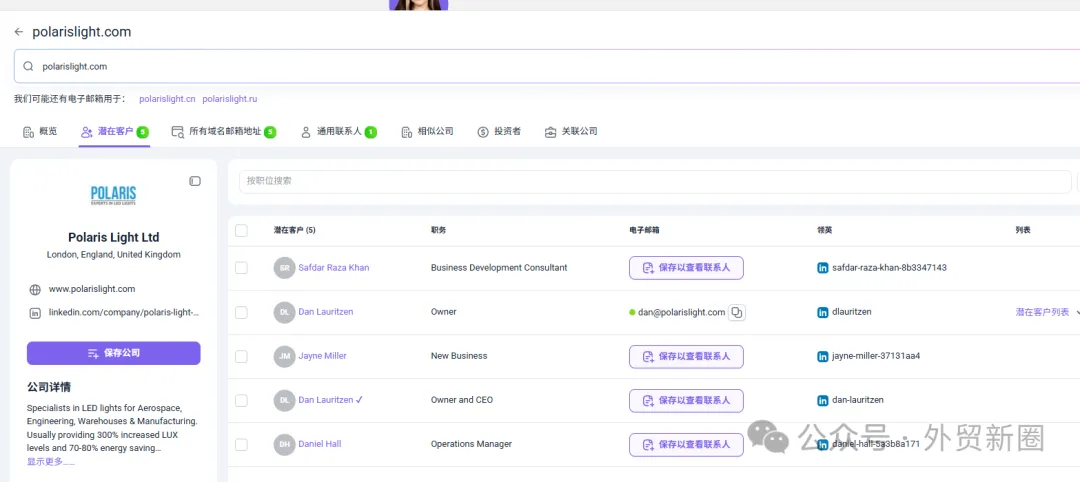Click the 领英 column header
Image resolution: width=1080 pixels, height=482 pixels.
point(824,231)
